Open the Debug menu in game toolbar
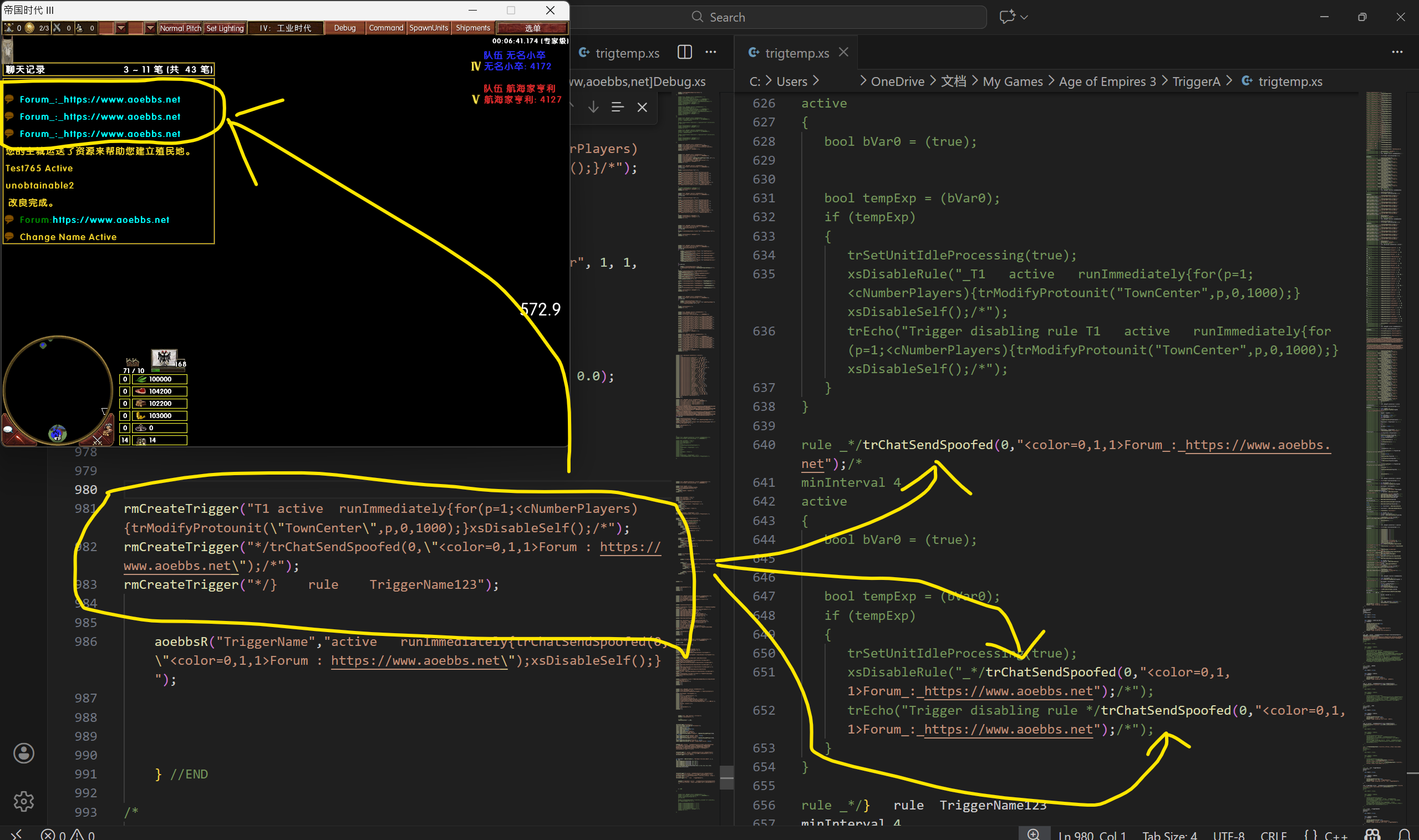Image resolution: width=1419 pixels, height=840 pixels. [x=344, y=28]
